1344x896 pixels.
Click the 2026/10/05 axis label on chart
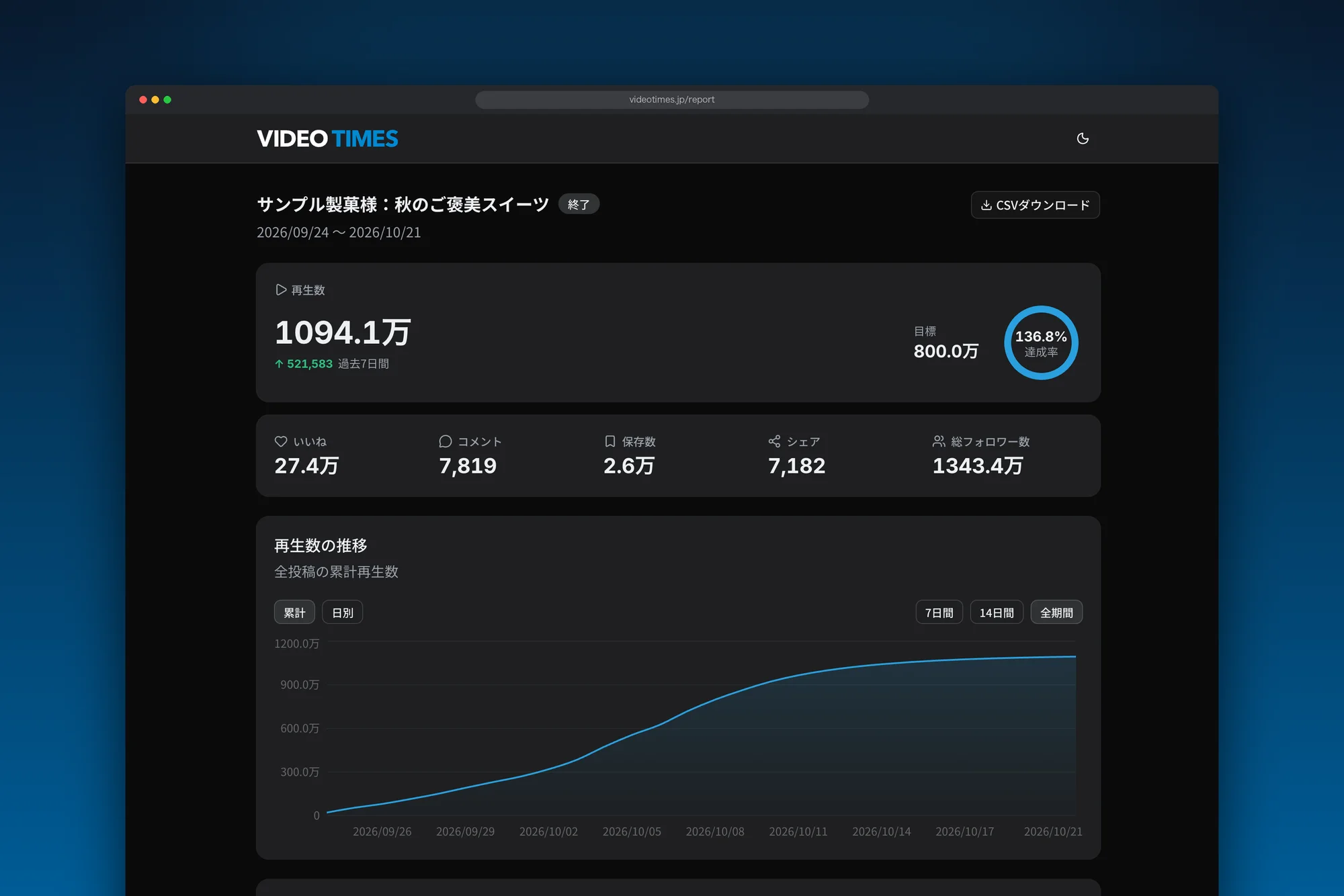pyautogui.click(x=632, y=832)
